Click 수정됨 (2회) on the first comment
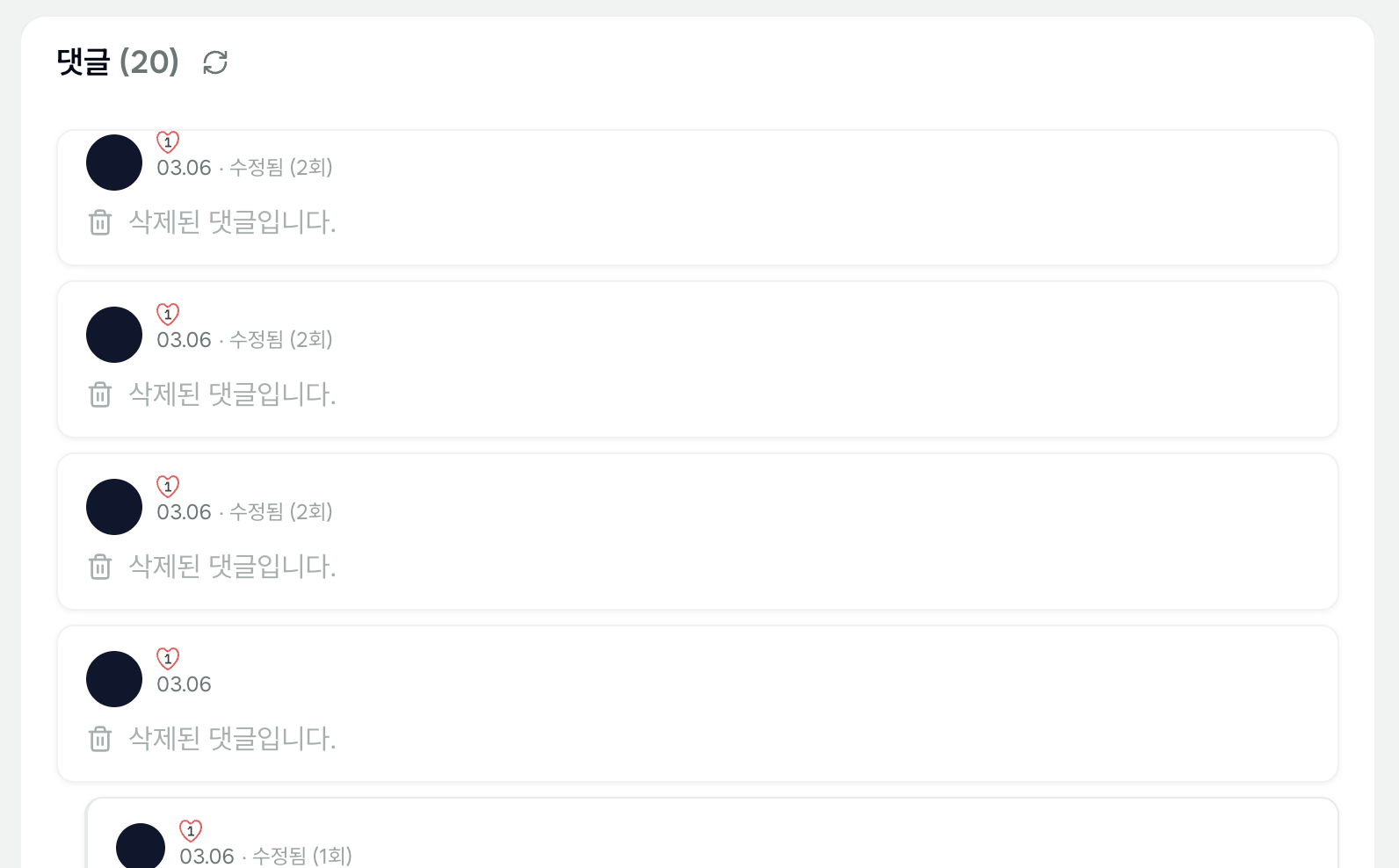The image size is (1399, 868). click(x=281, y=167)
